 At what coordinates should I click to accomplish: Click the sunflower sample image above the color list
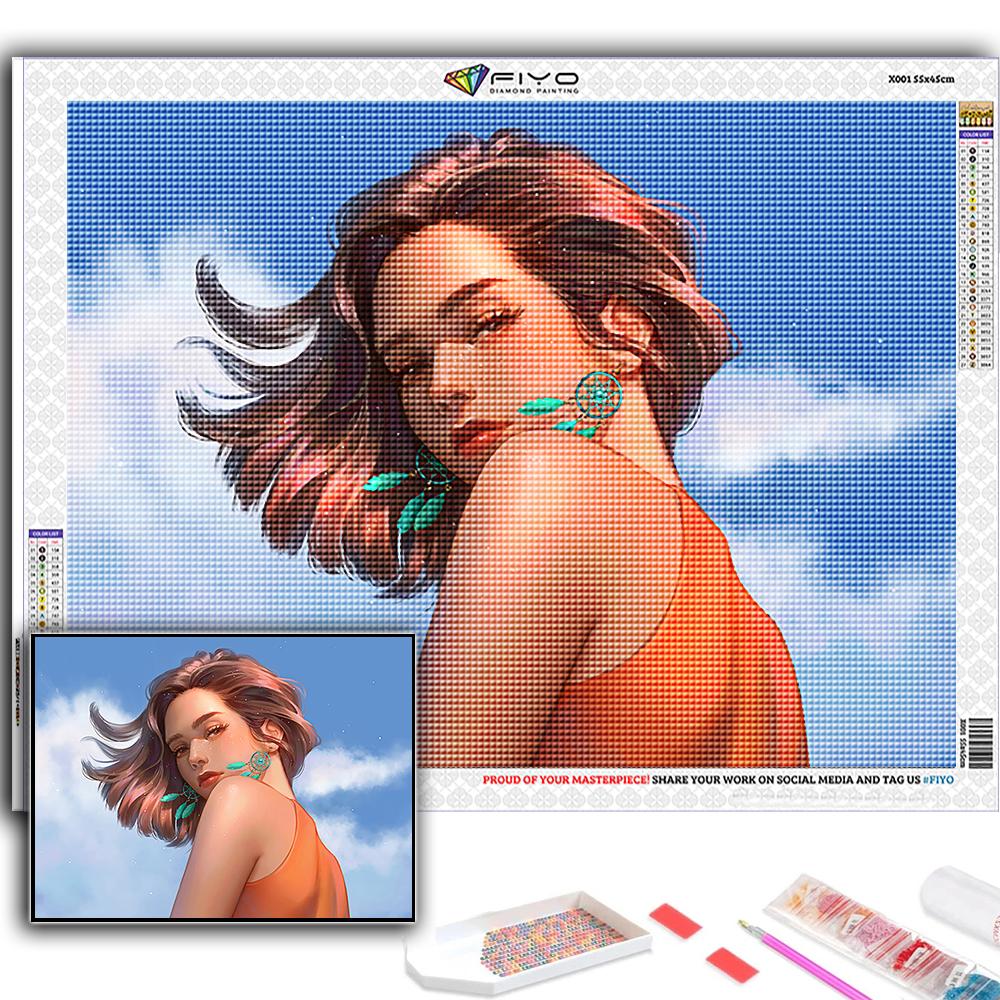[971, 113]
